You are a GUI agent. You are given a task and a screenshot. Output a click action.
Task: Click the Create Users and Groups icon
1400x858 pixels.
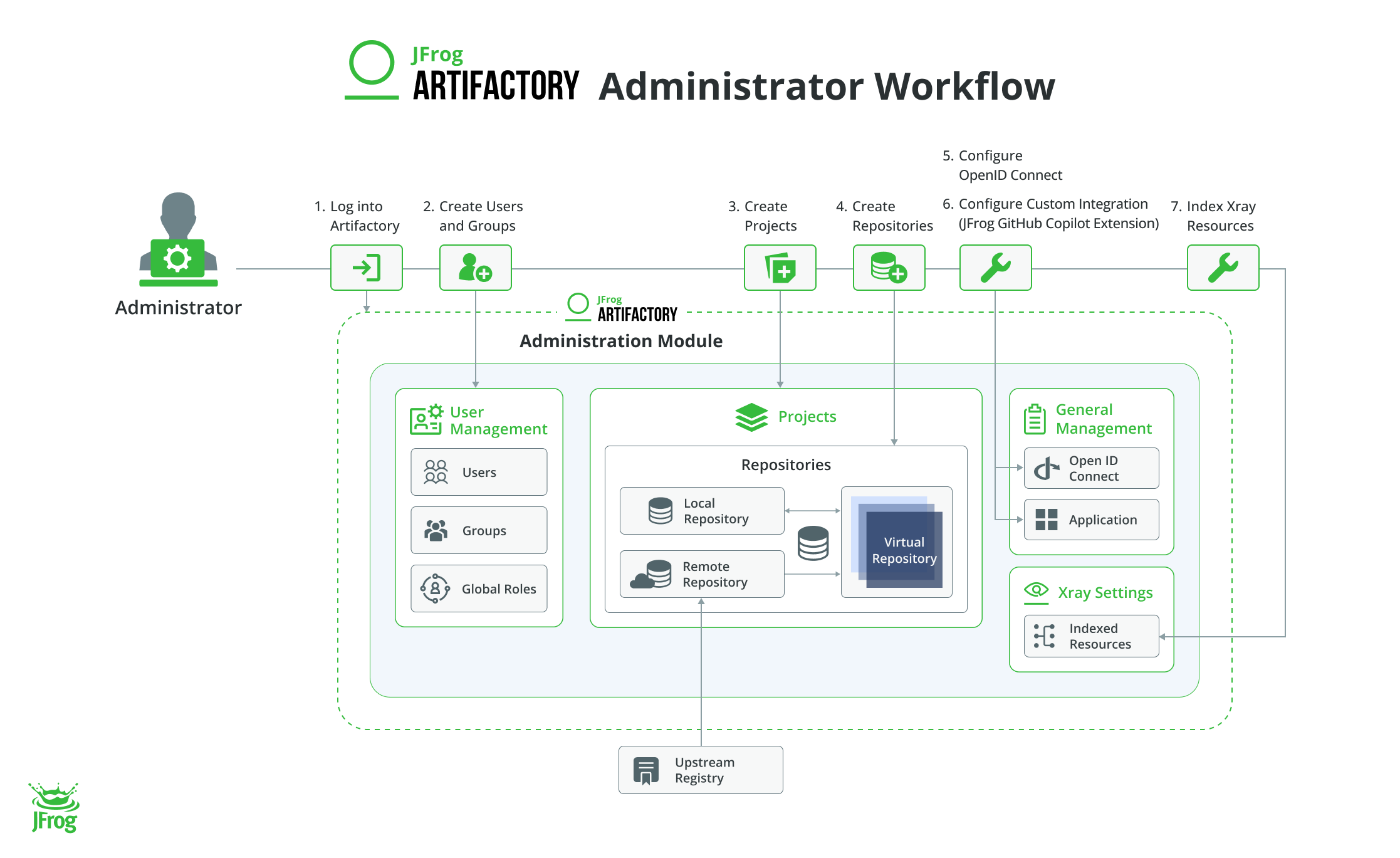point(475,268)
